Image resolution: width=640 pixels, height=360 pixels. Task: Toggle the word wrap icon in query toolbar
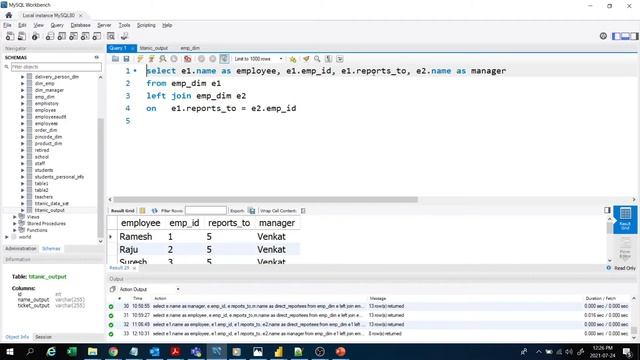point(340,59)
